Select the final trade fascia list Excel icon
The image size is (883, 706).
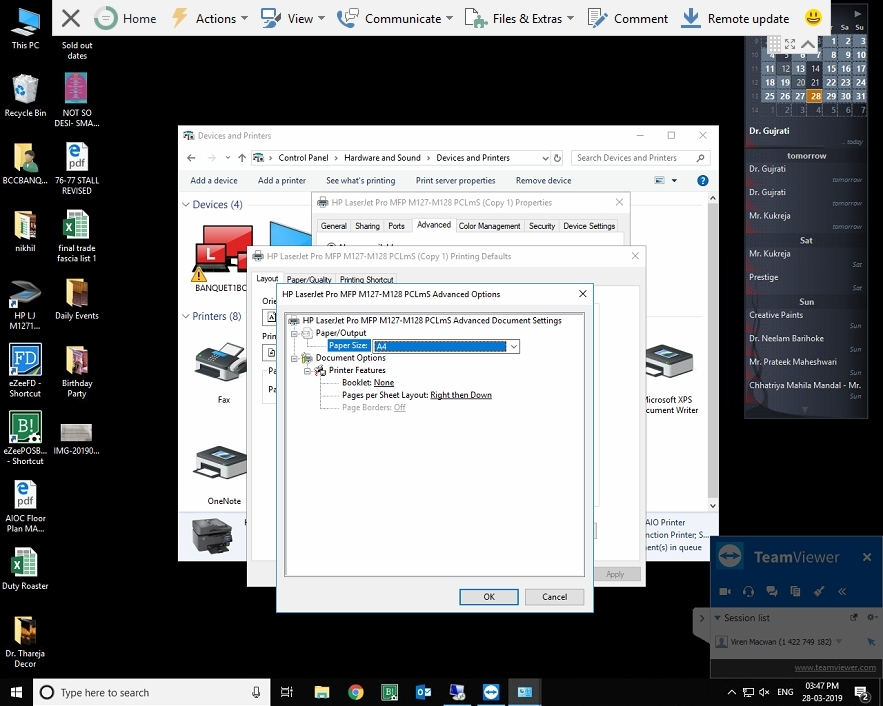pyautogui.click(x=77, y=236)
